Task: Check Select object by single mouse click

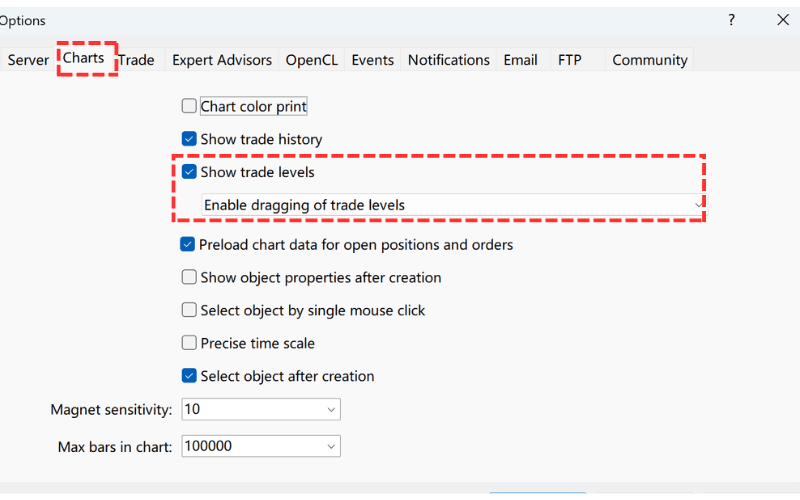Action: tap(189, 310)
